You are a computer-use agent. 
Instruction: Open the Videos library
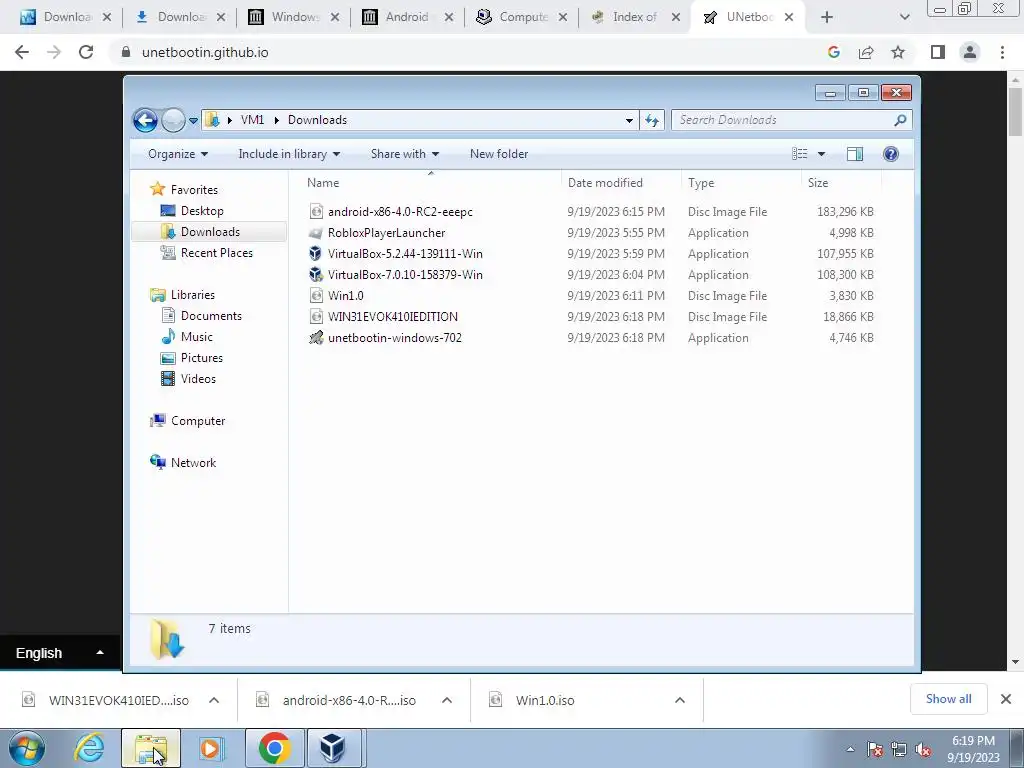tap(198, 379)
